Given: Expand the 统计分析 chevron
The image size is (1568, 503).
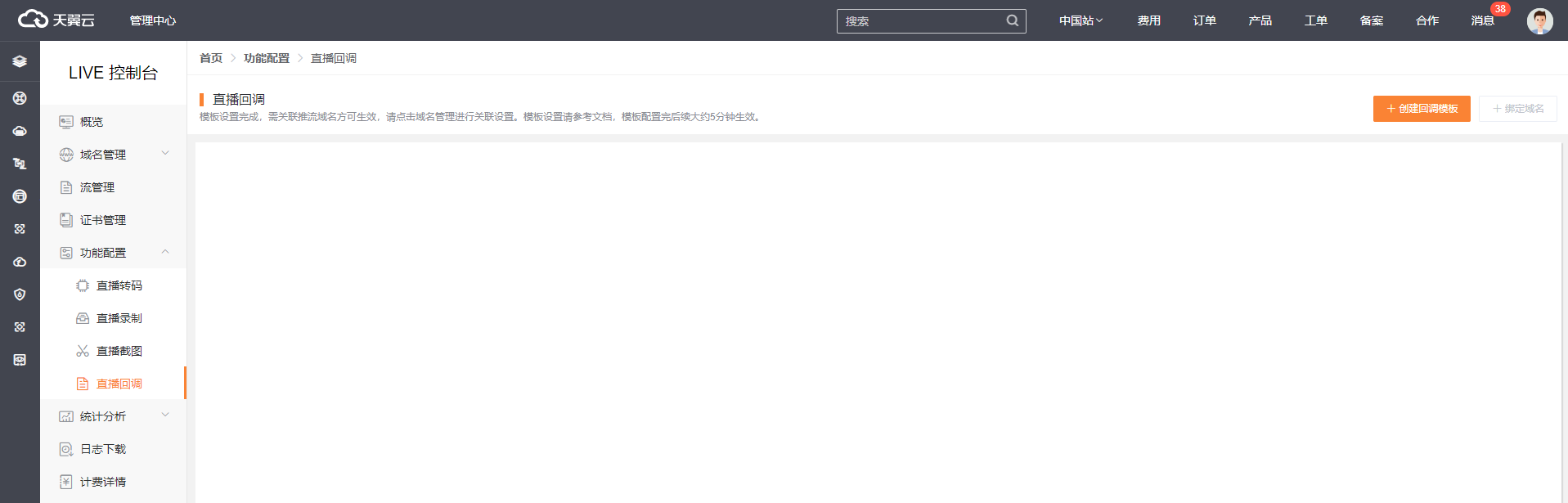Looking at the screenshot, I should 165,415.
